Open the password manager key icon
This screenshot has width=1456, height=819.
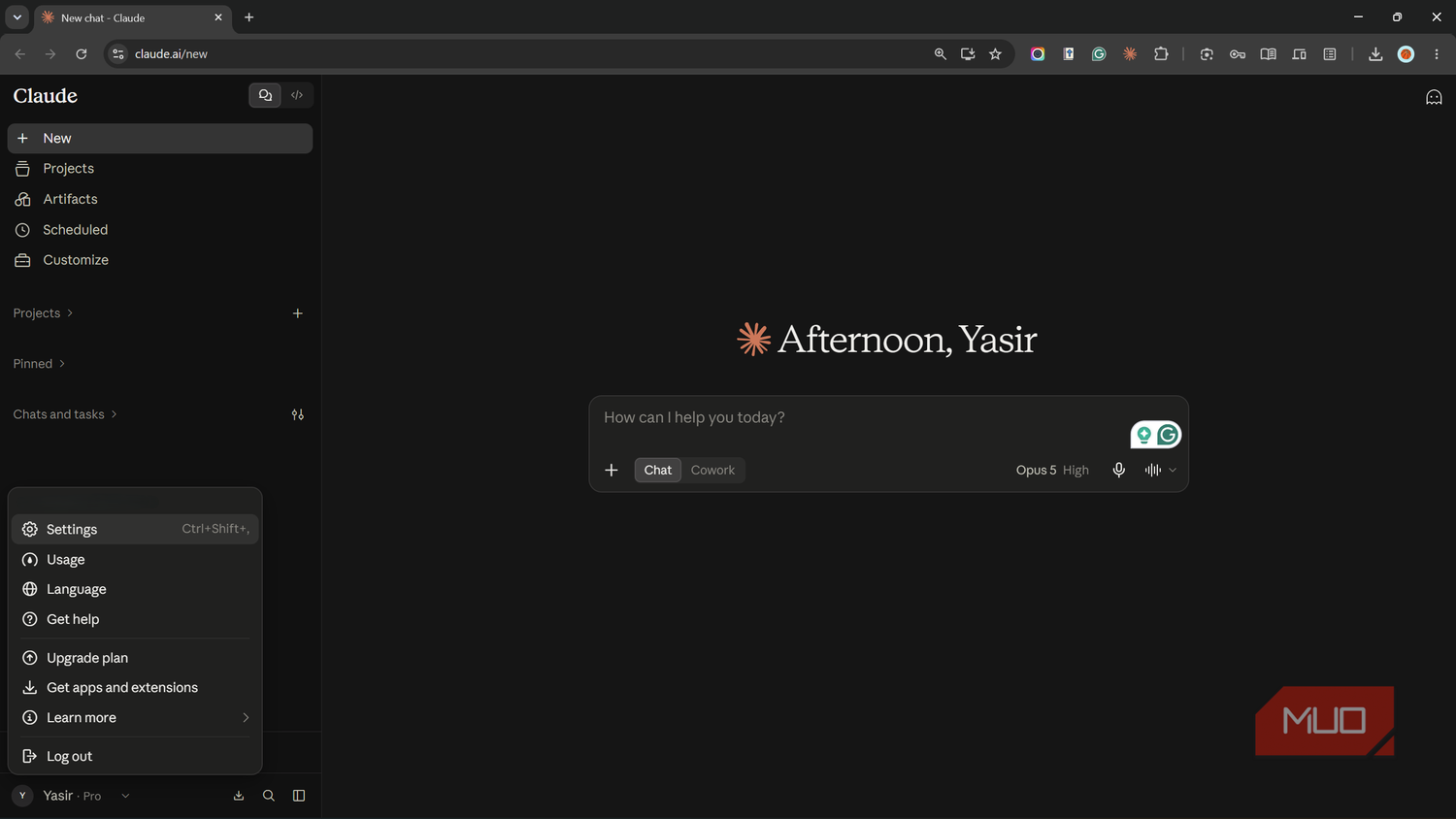pyautogui.click(x=1238, y=54)
